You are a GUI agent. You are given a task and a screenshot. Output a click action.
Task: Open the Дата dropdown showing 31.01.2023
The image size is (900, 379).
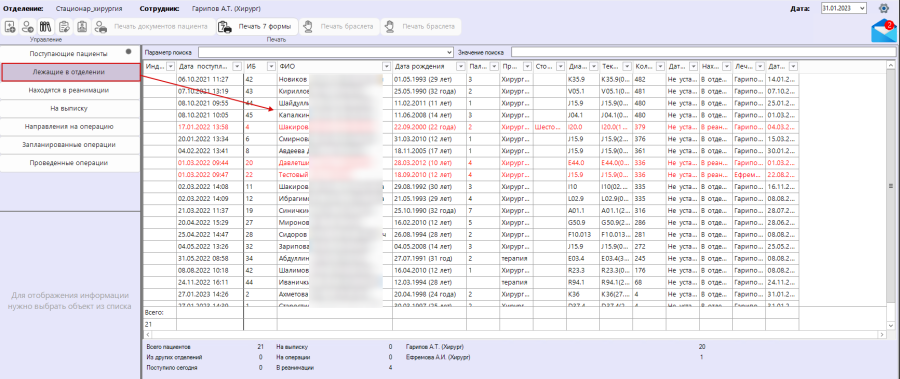pyautogui.click(x=844, y=8)
